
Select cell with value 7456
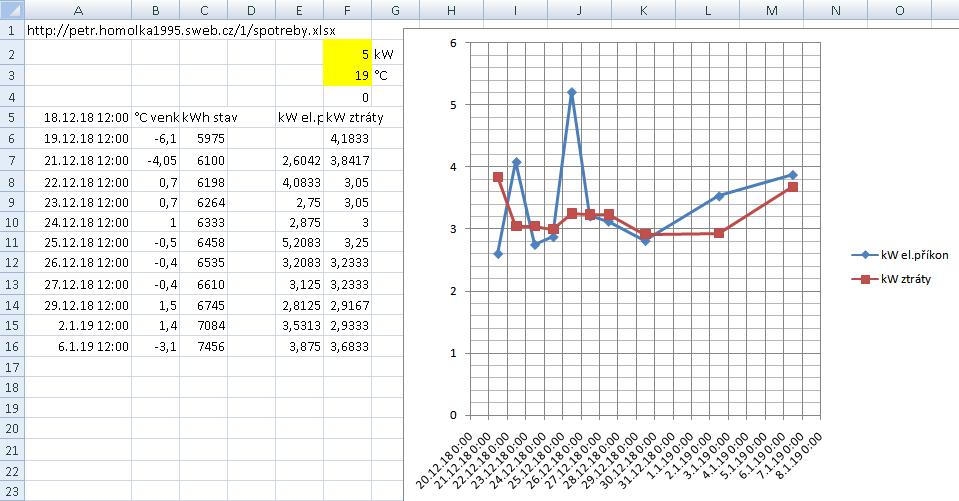click(x=203, y=346)
